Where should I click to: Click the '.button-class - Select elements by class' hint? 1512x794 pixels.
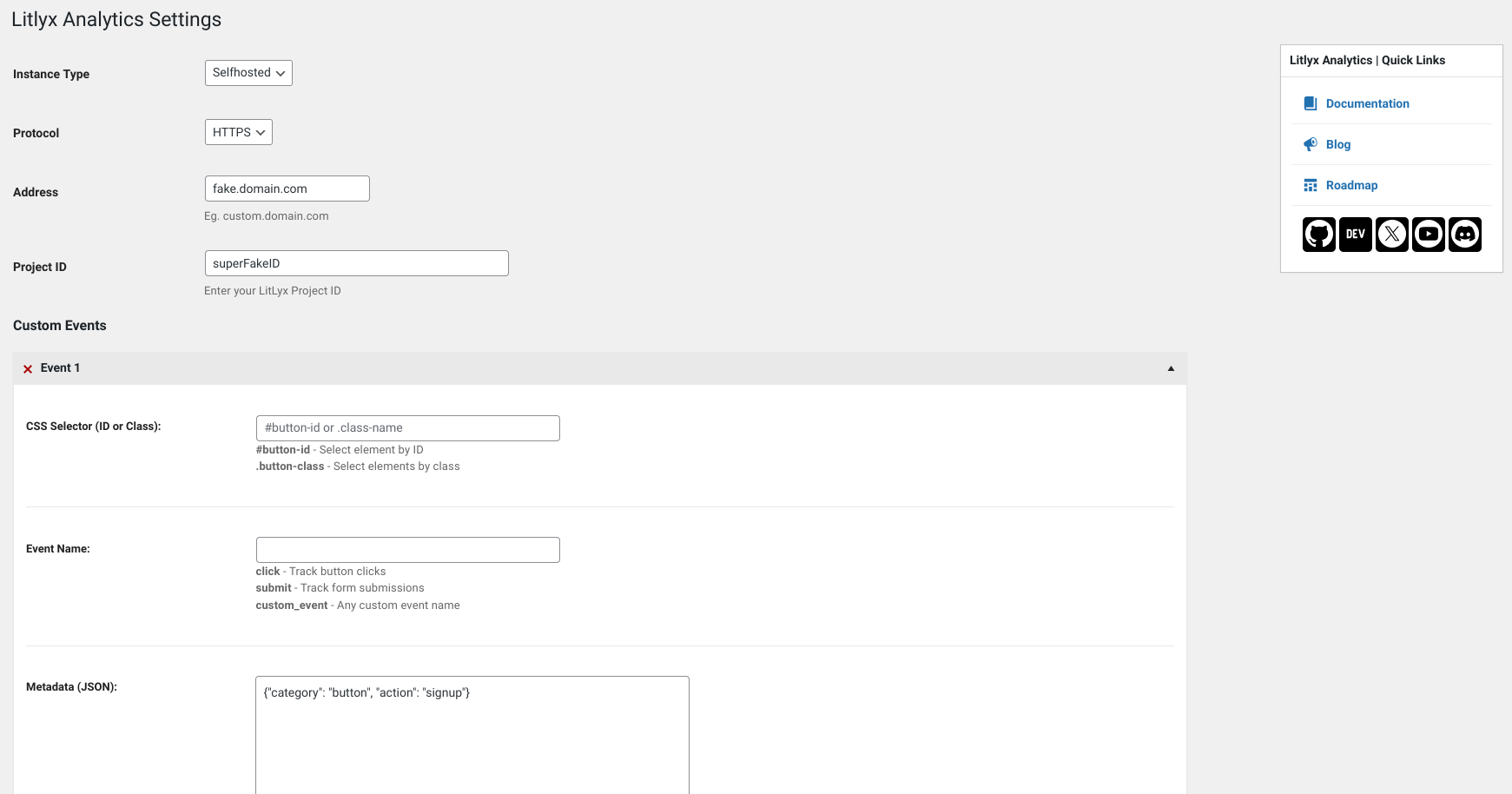[358, 466]
